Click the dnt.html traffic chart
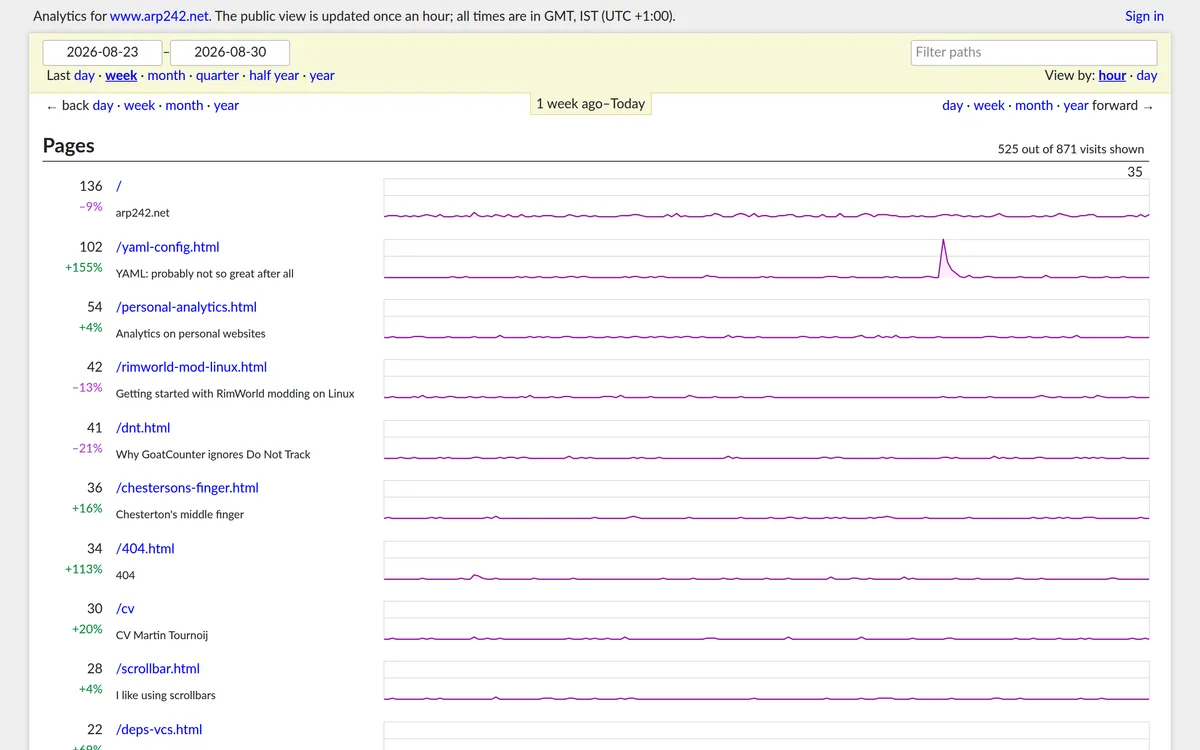This screenshot has width=1200, height=750. (x=766, y=440)
